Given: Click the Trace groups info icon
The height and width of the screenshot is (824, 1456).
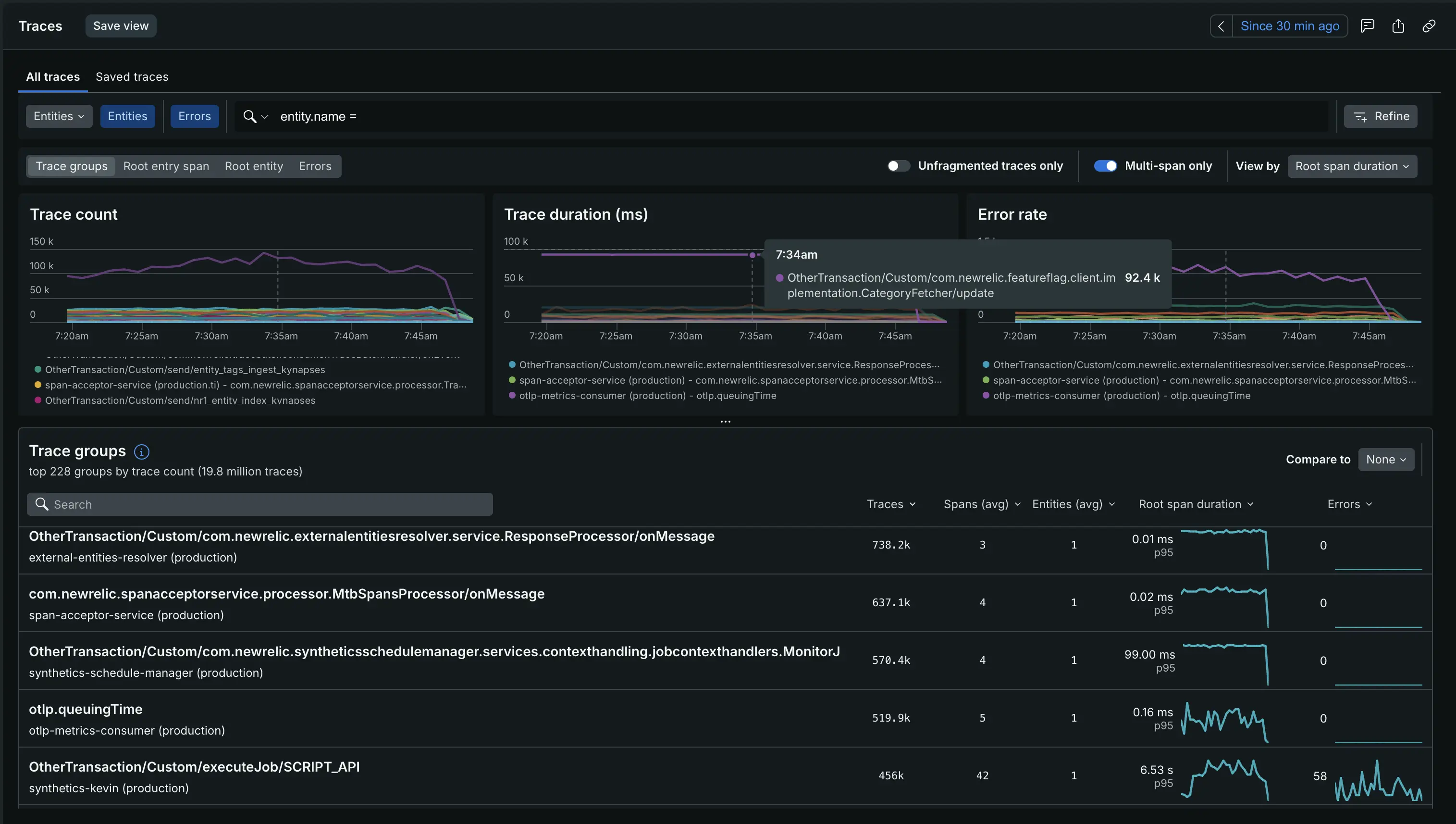Looking at the screenshot, I should (141, 451).
